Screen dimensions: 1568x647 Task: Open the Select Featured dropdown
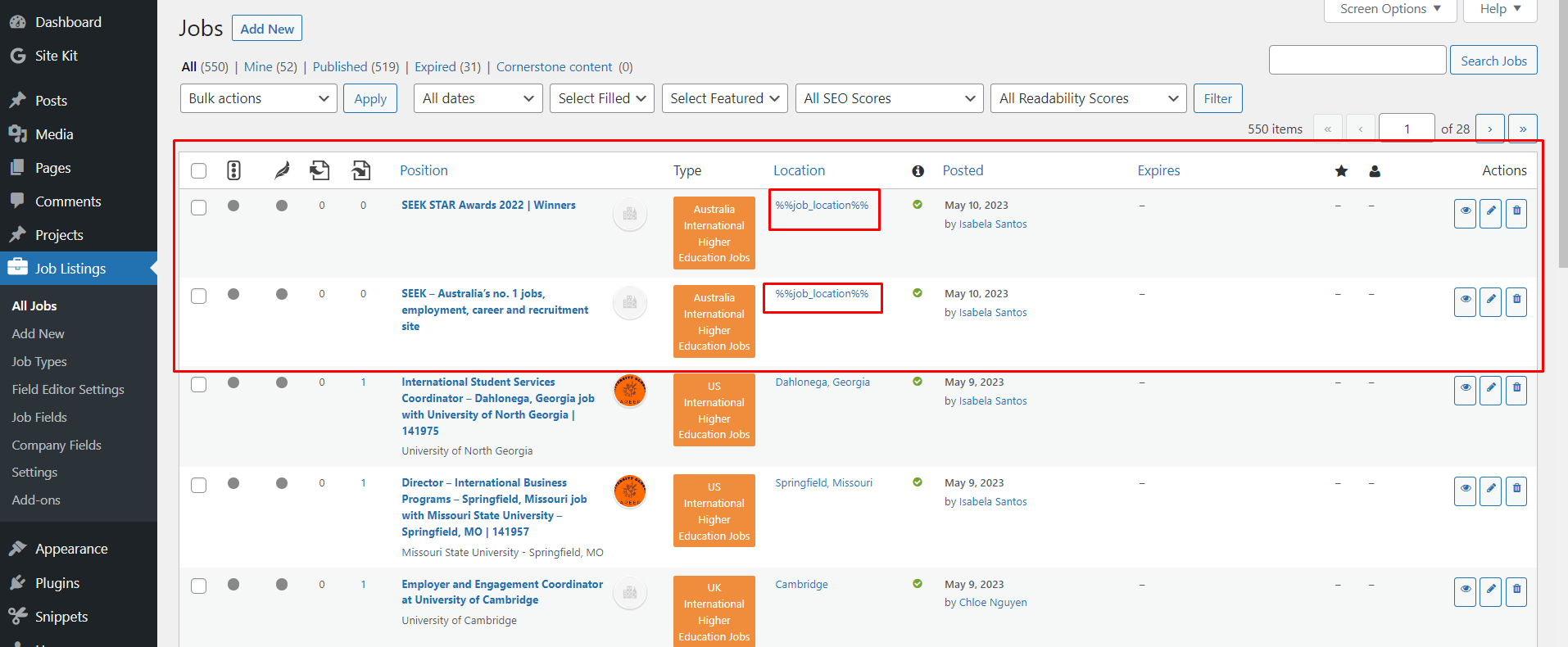(x=725, y=98)
